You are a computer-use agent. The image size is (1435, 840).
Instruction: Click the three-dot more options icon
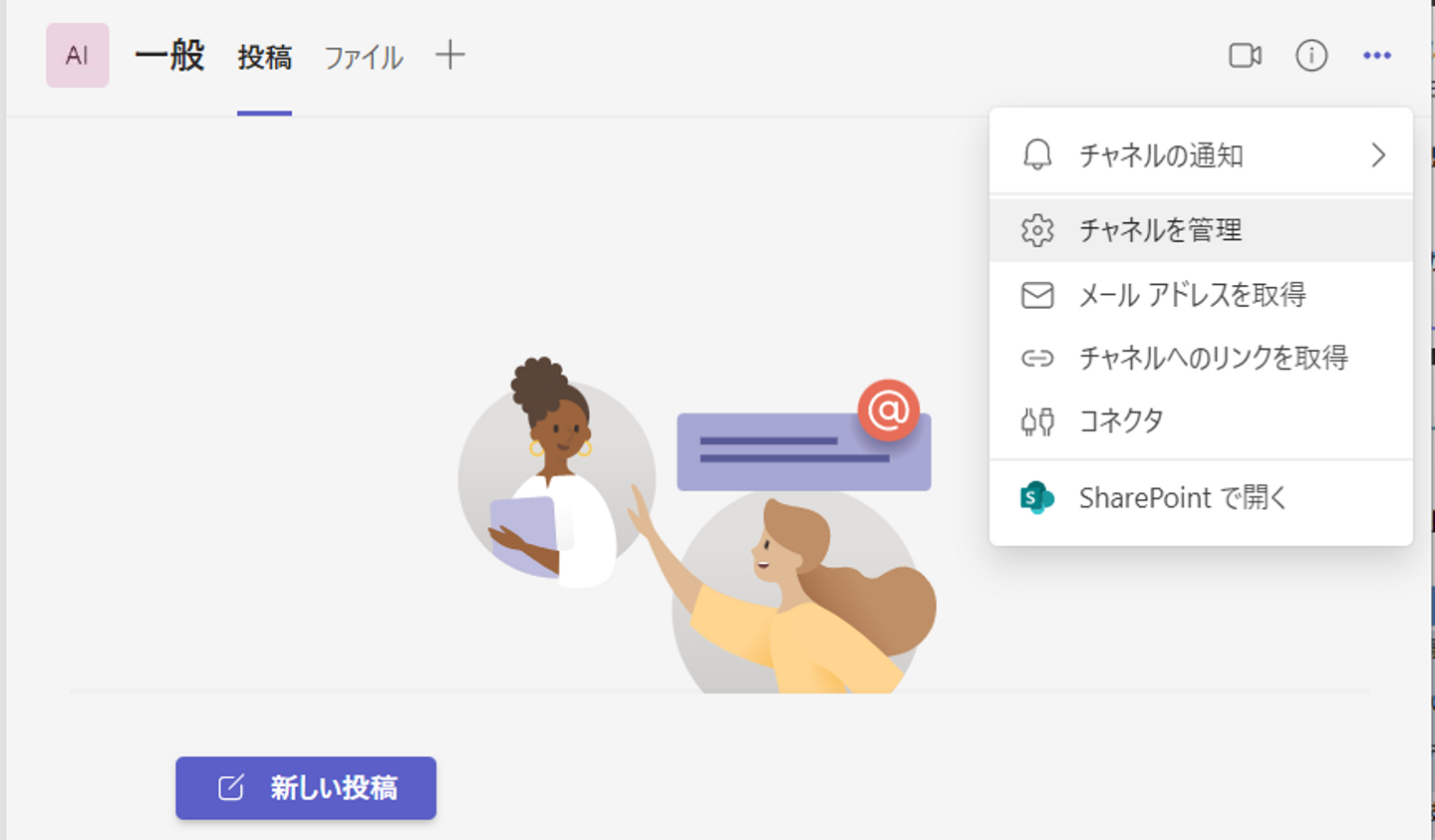click(1377, 56)
